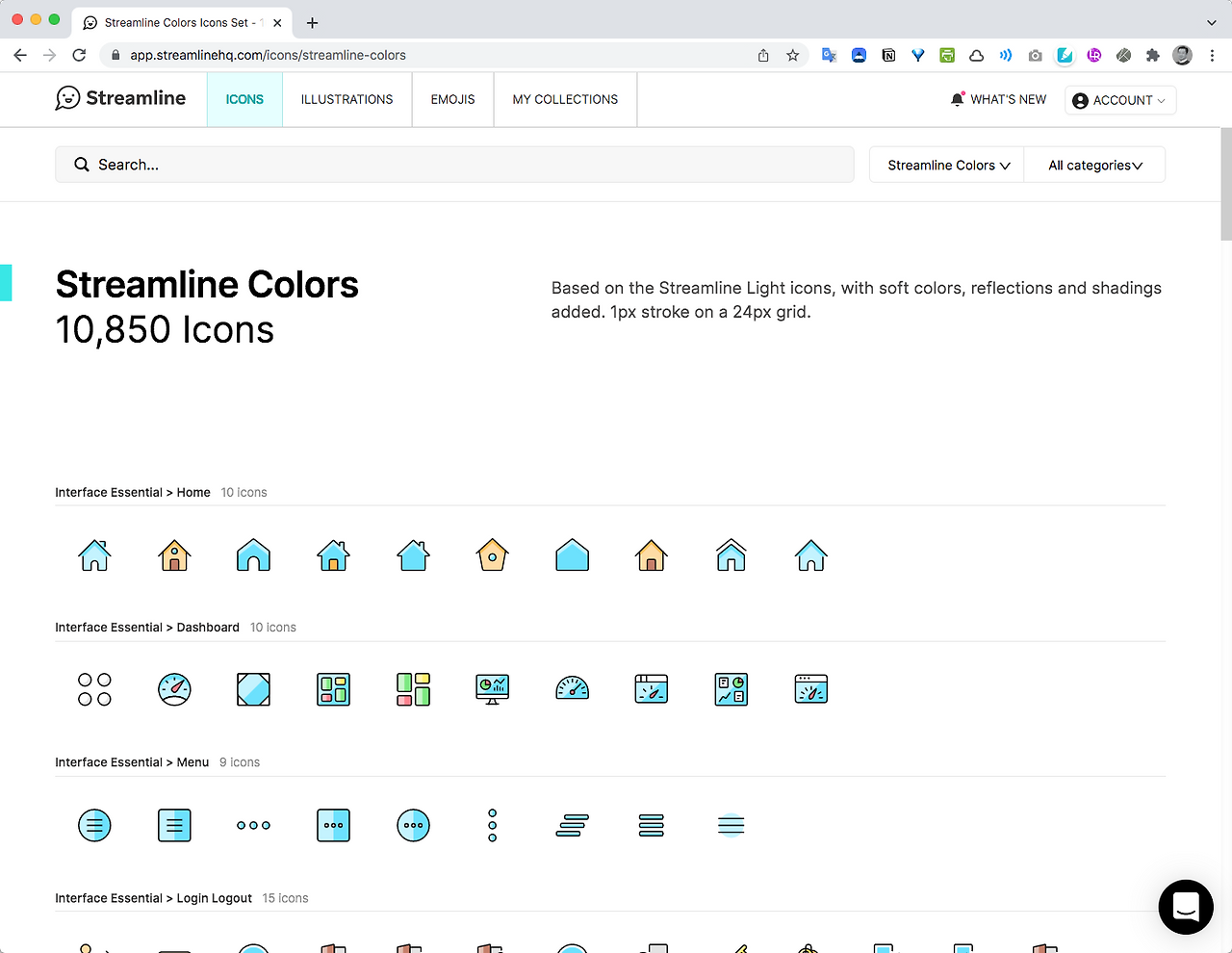Open the Chrome profile avatar

click(x=1182, y=55)
